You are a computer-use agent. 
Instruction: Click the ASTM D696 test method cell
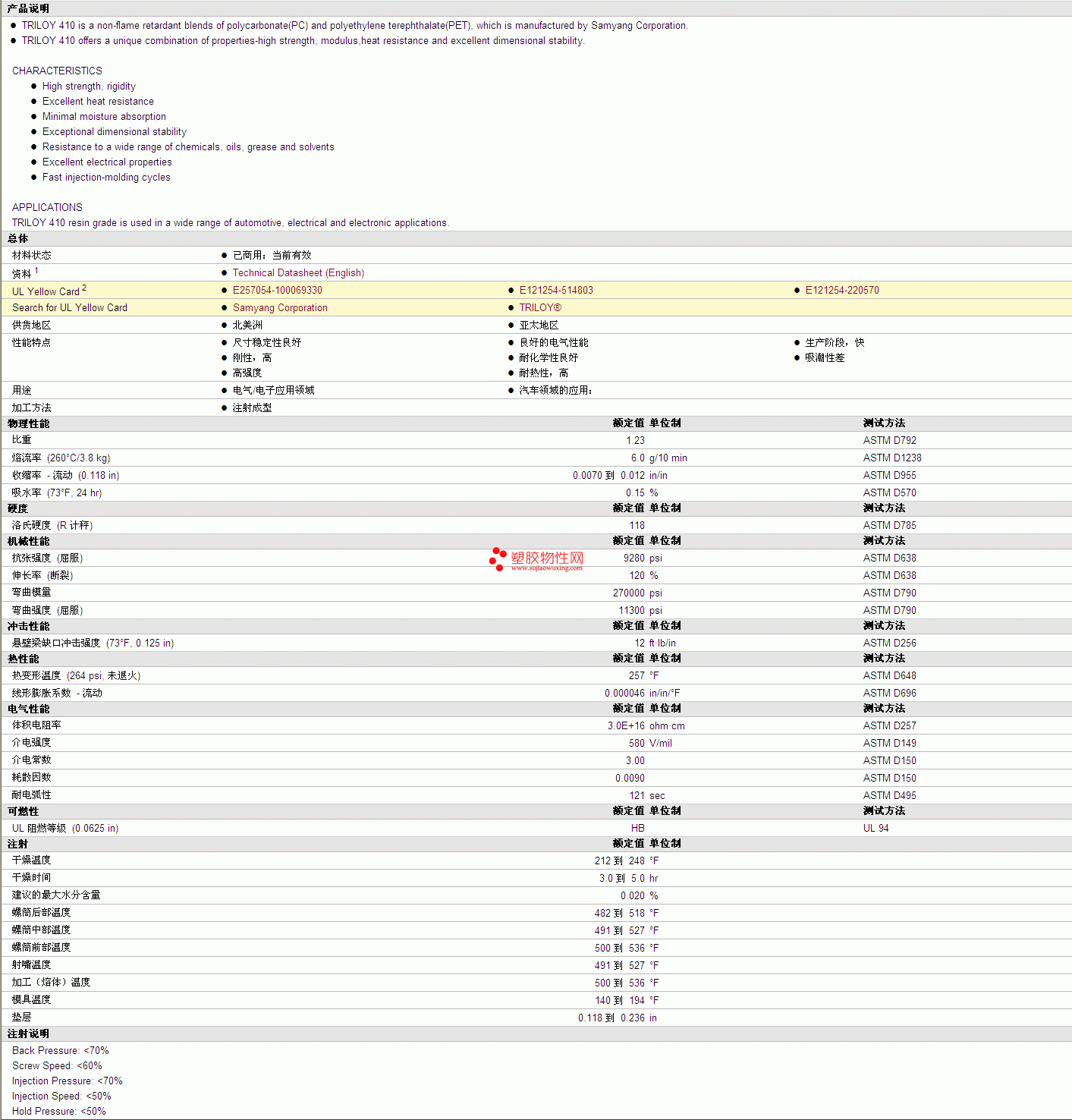[889, 694]
